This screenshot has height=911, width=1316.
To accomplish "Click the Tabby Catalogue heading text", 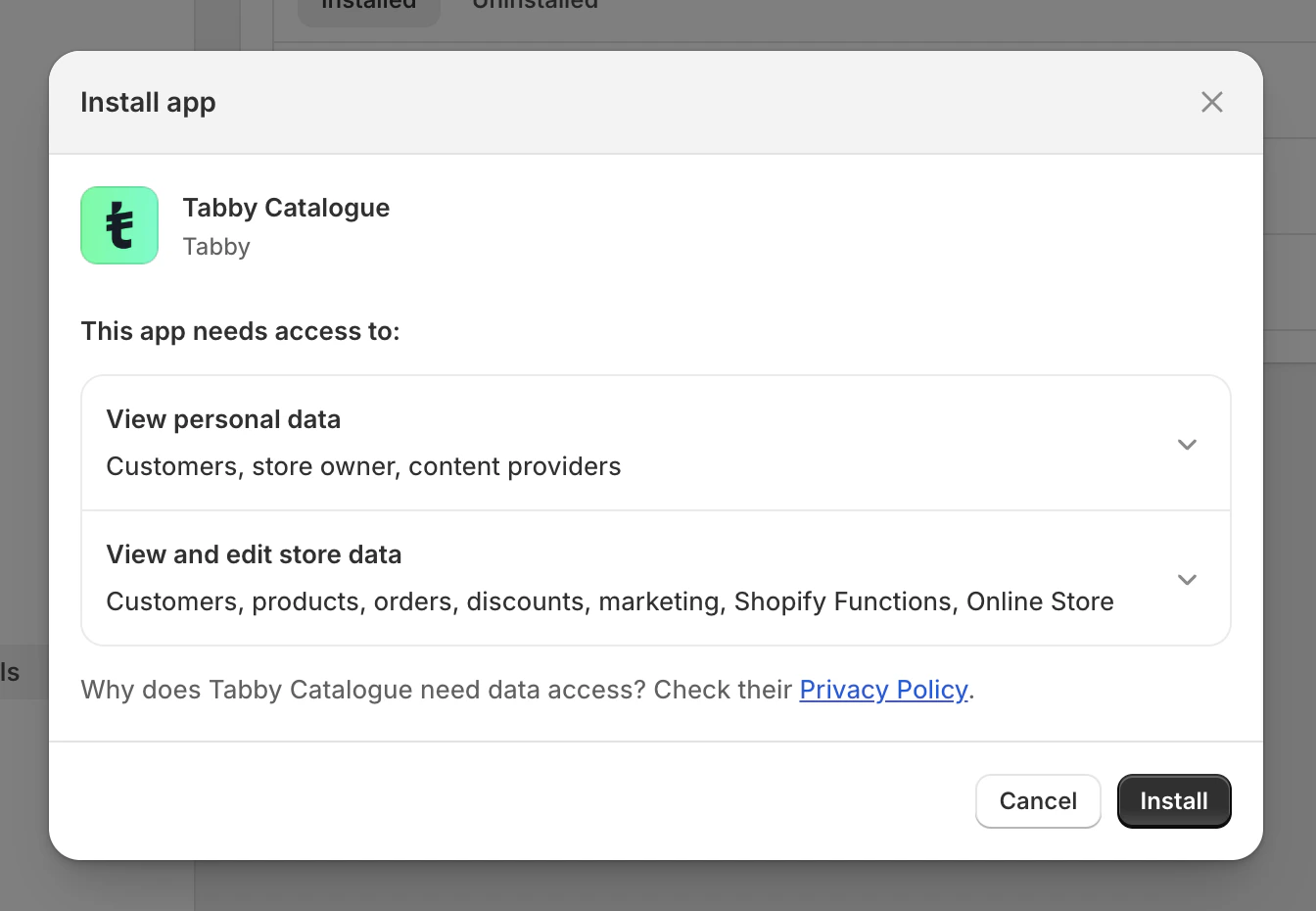I will tap(286, 208).
